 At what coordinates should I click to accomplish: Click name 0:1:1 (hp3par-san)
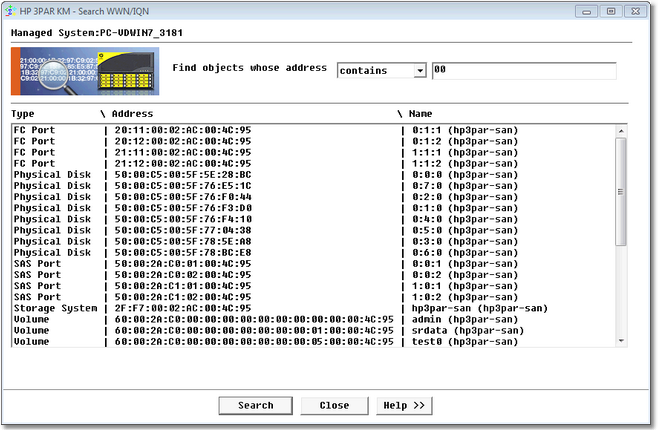click(x=465, y=130)
